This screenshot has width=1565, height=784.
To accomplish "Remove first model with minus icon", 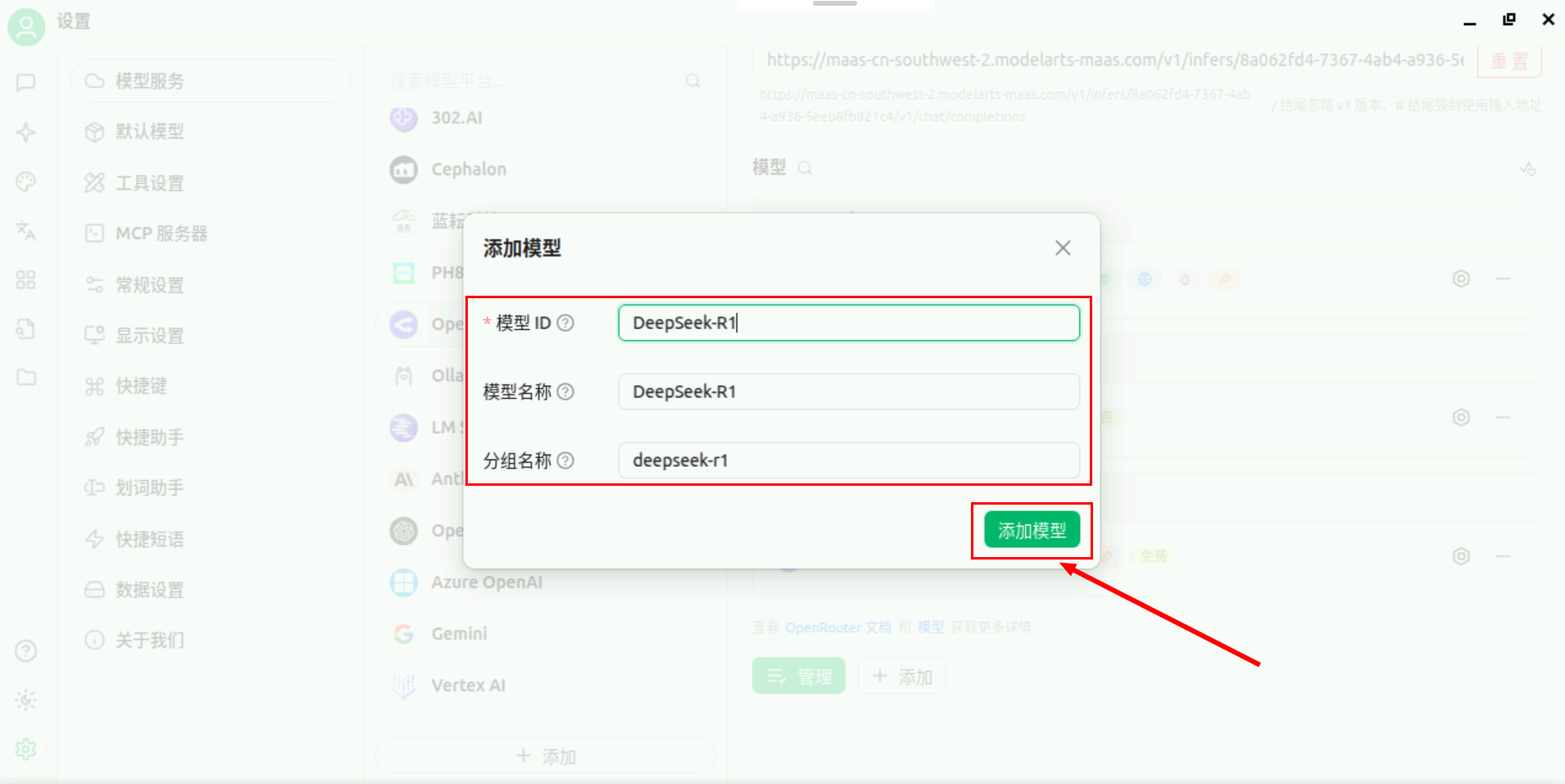I will click(x=1503, y=279).
